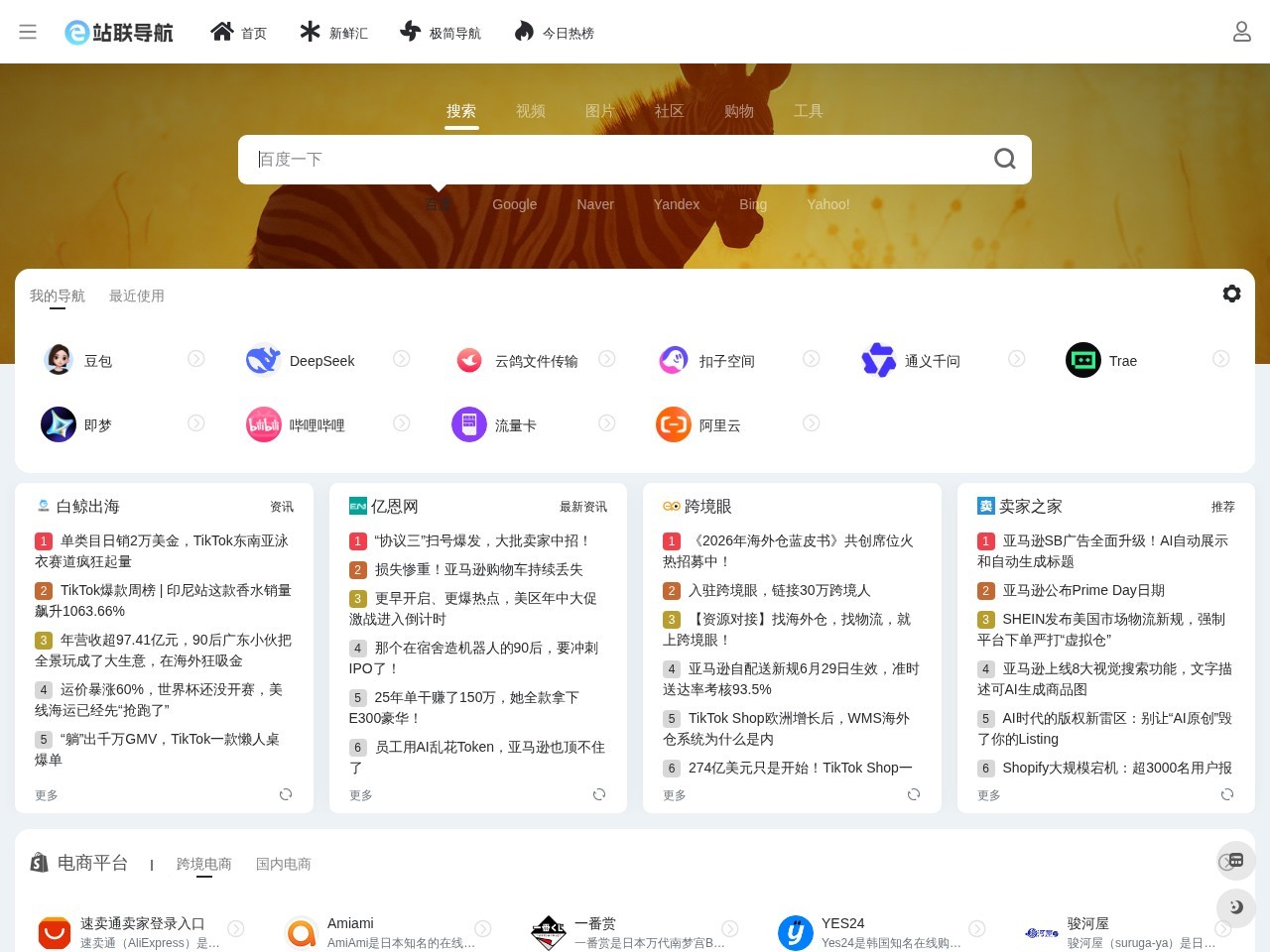Viewport: 1270px width, 952px height.
Task: Click the arrow beside 哔哩哔哩
Action: [x=402, y=423]
